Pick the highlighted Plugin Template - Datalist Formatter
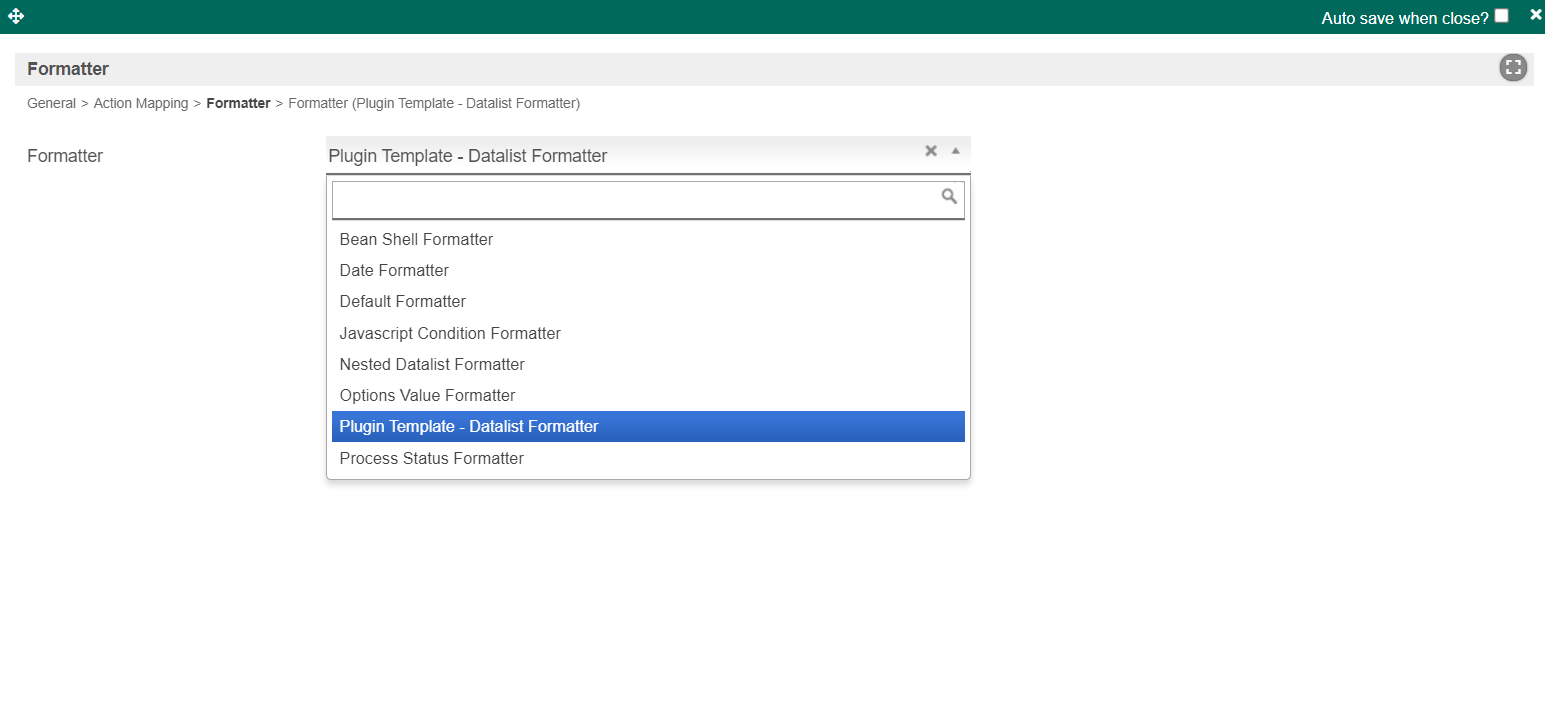Screen dimensions: 1545x714 coord(468,427)
